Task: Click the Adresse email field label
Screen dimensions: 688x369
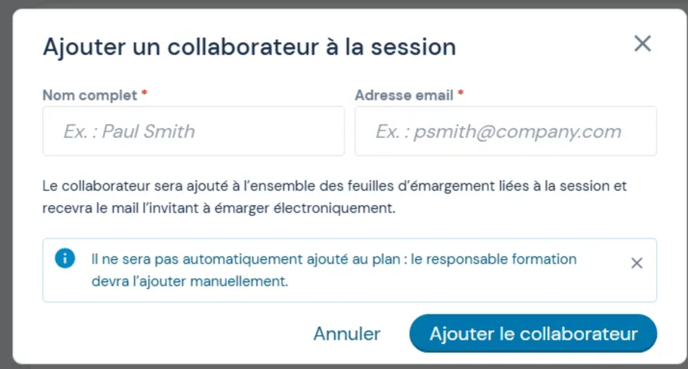Action: (404, 95)
